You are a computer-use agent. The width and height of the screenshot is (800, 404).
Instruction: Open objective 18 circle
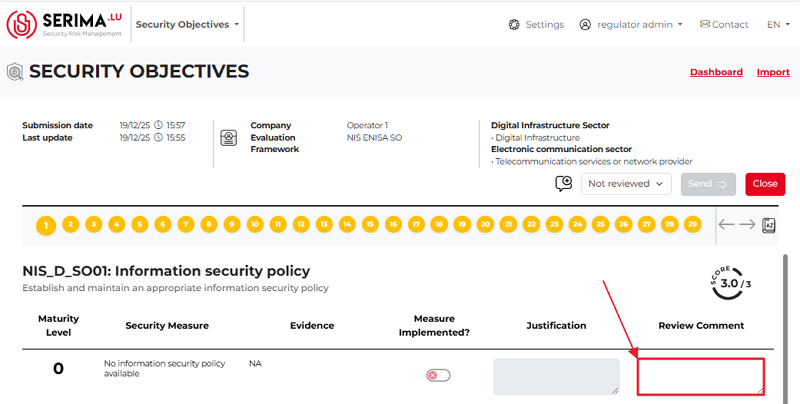click(439, 224)
